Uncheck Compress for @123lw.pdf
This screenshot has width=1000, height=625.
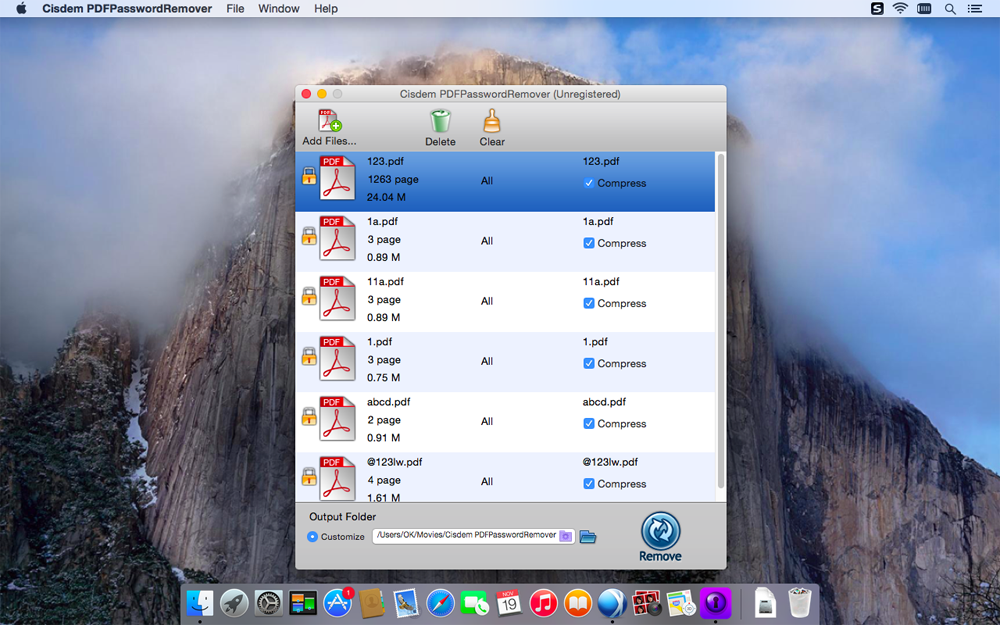click(589, 483)
